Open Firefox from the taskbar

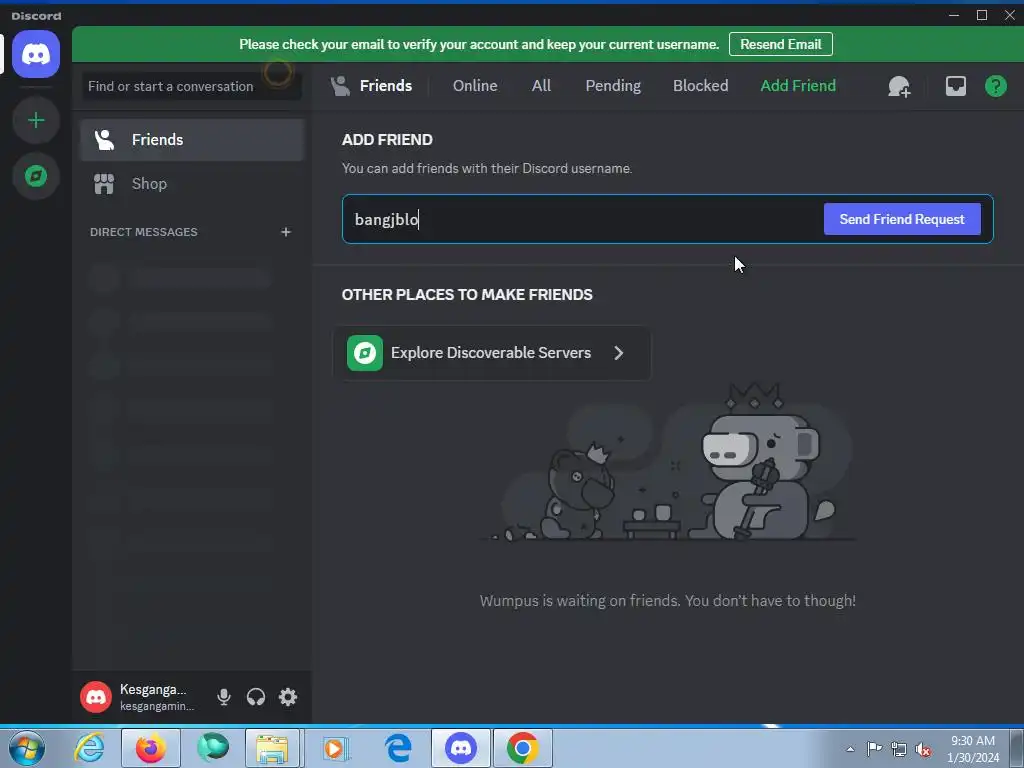pos(150,748)
